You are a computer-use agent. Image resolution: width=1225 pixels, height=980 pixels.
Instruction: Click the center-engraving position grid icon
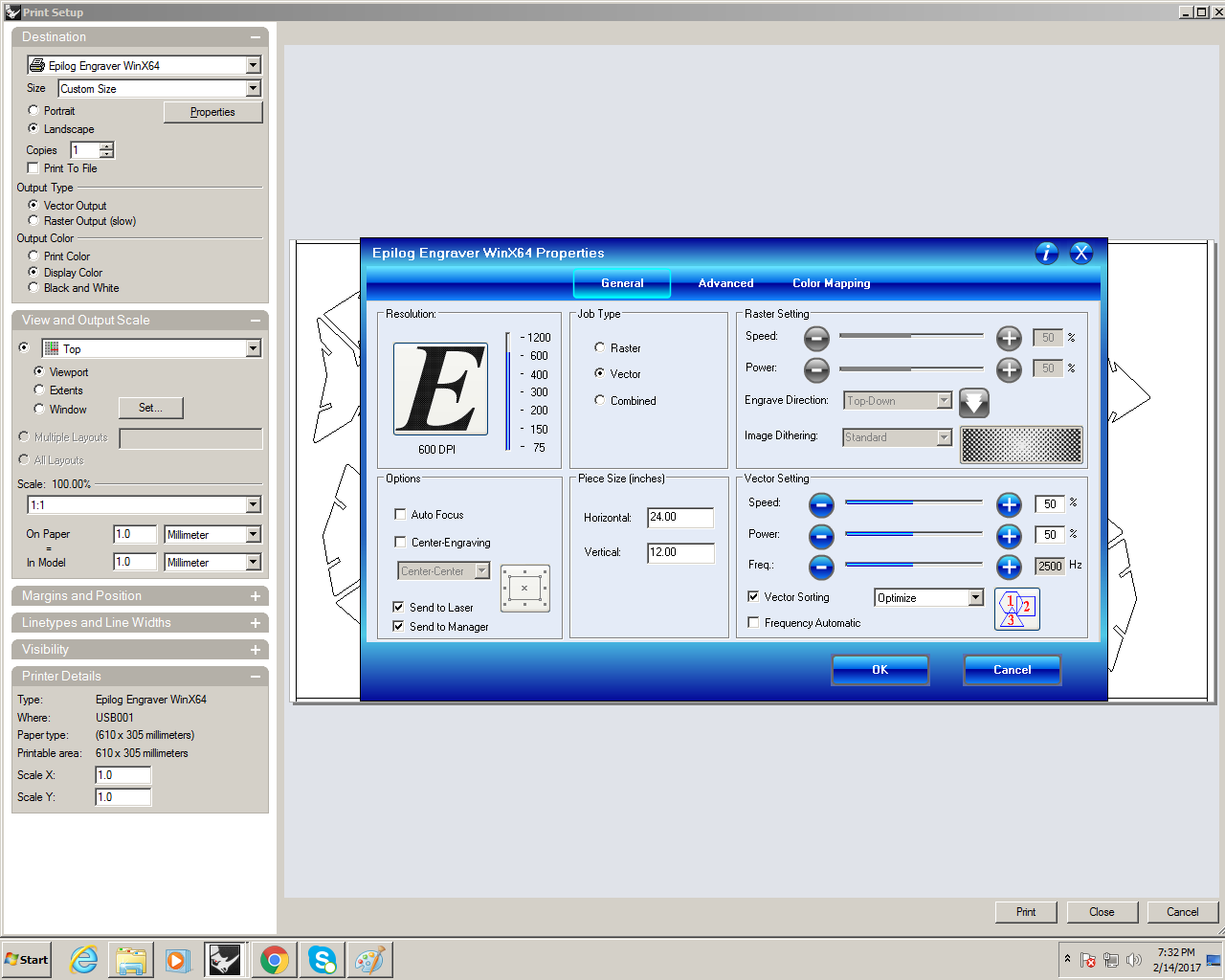pos(524,589)
